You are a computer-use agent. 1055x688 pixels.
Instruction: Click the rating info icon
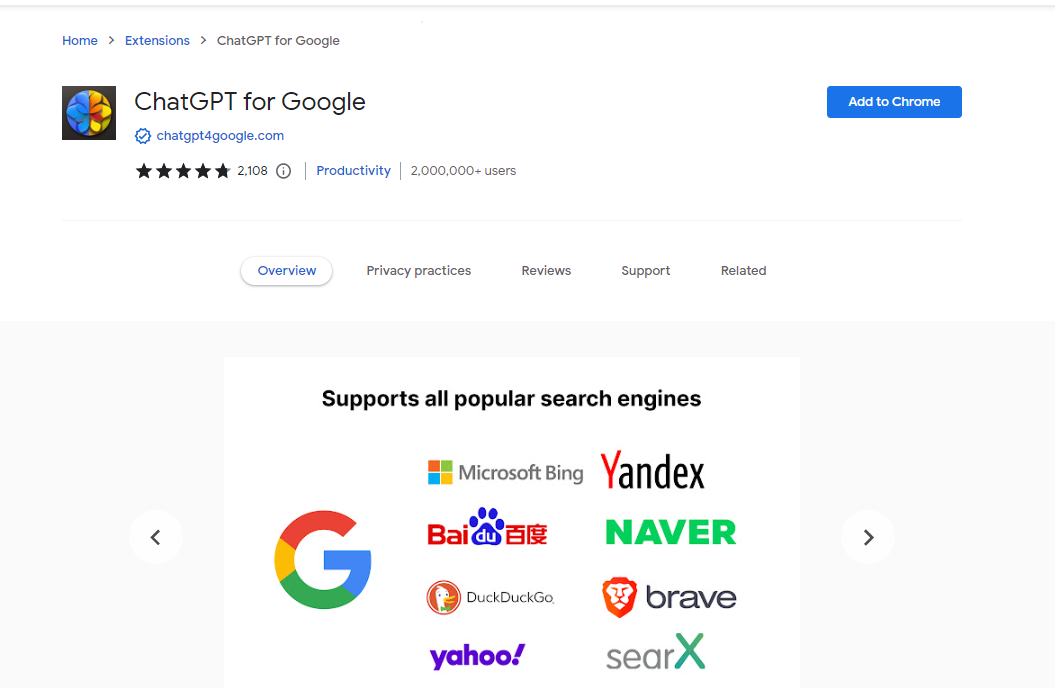283,171
